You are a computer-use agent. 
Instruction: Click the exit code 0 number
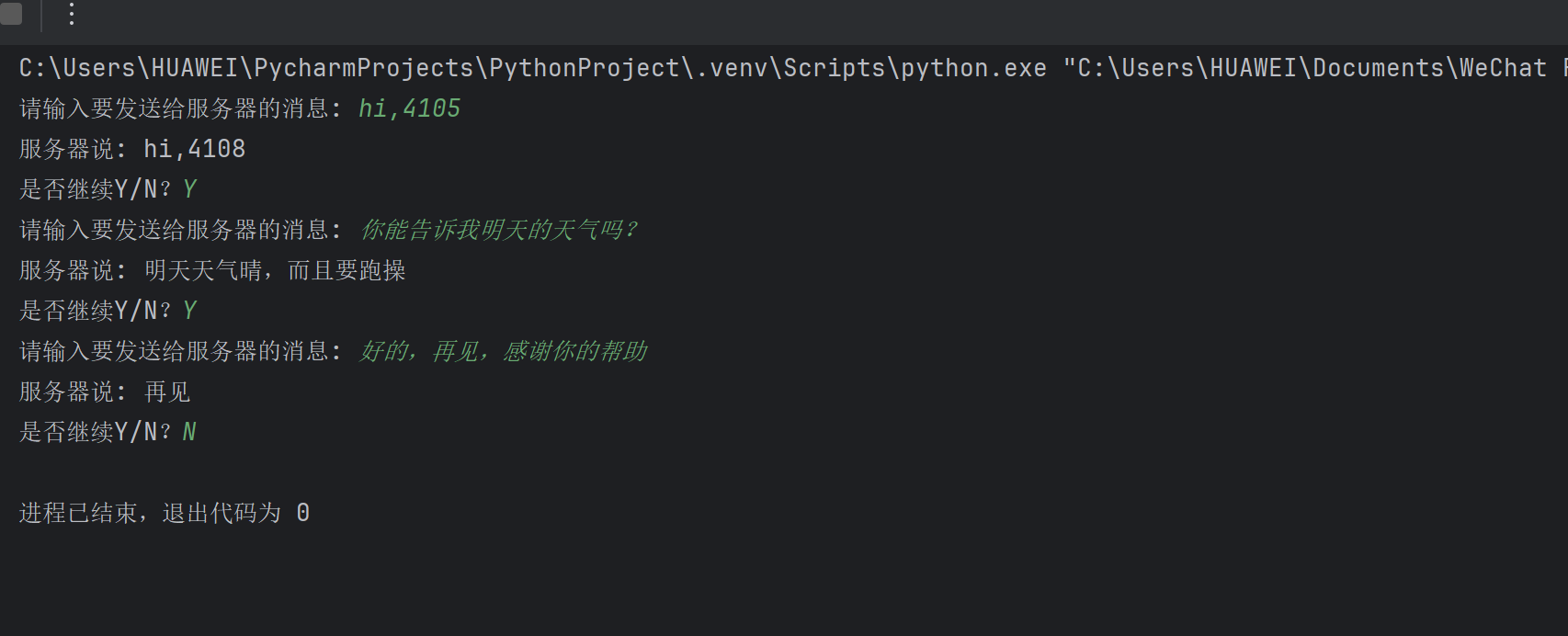pyautogui.click(x=302, y=513)
